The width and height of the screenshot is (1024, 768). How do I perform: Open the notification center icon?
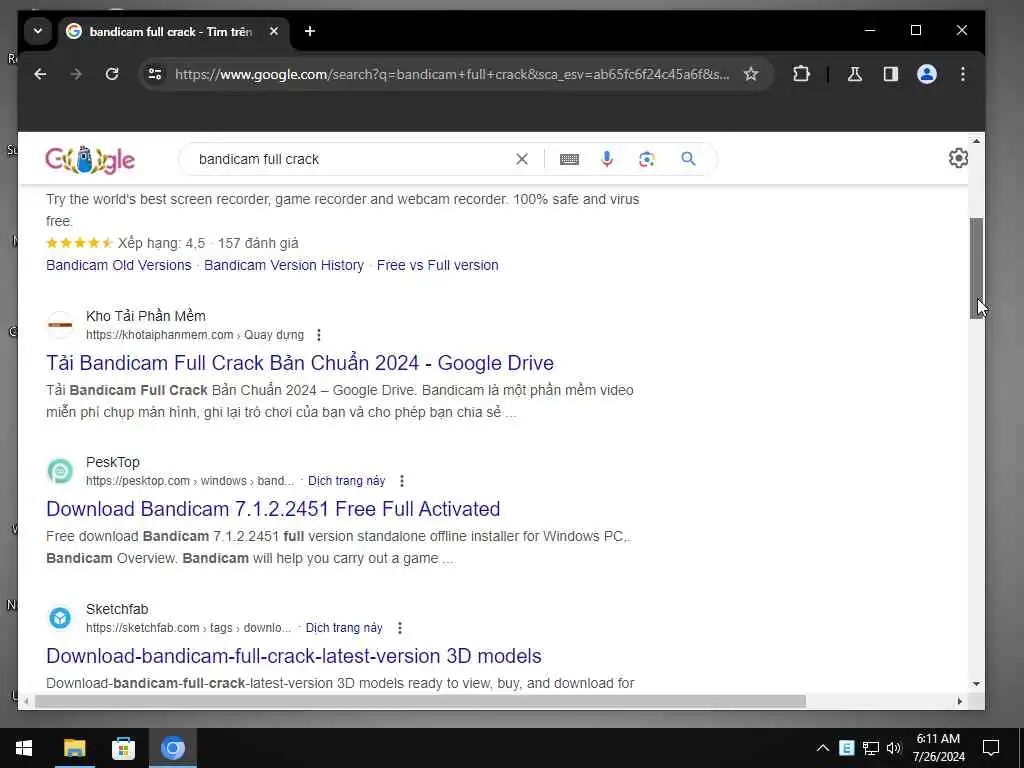tap(991, 748)
